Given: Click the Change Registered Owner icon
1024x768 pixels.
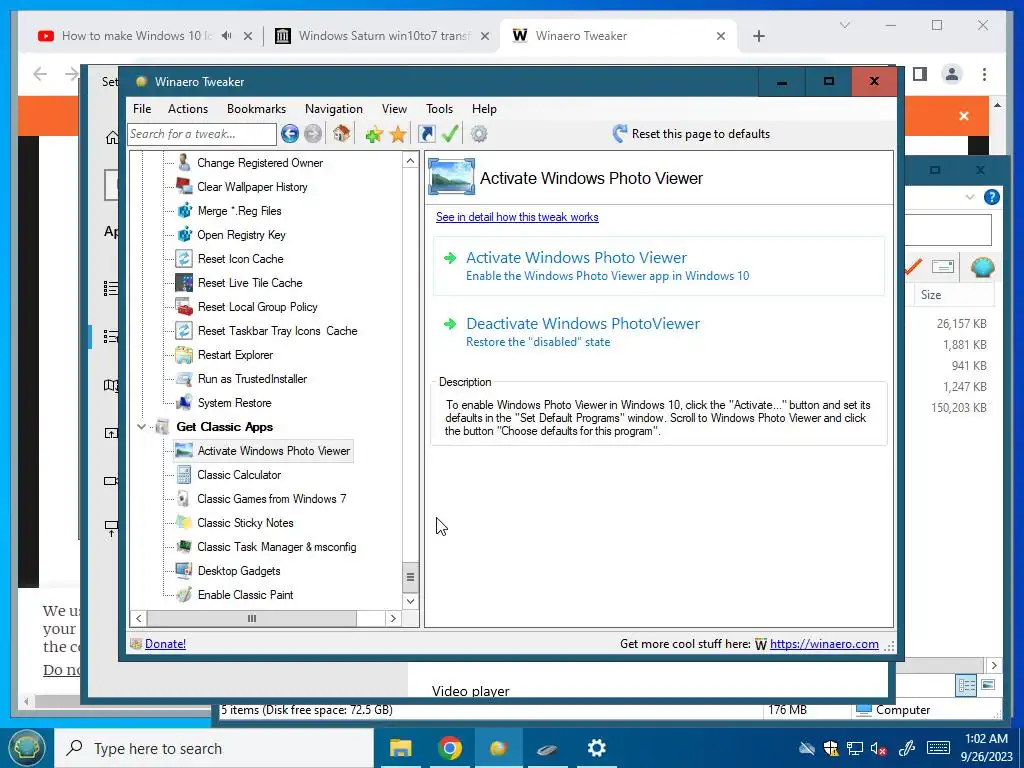Looking at the screenshot, I should (184, 163).
